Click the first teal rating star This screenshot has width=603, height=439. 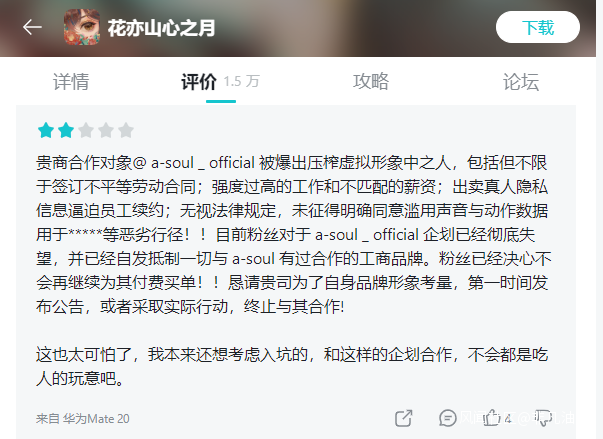46,130
